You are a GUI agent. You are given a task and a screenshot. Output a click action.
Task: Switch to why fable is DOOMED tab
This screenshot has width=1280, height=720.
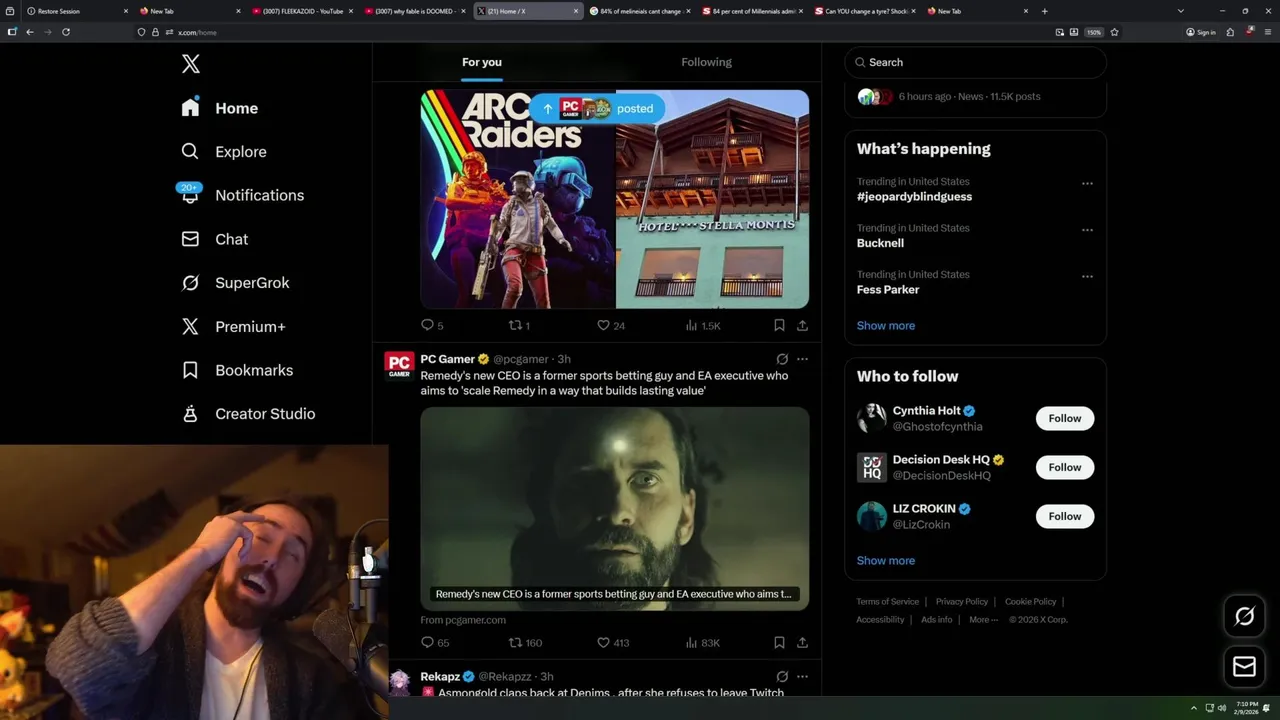(x=414, y=11)
